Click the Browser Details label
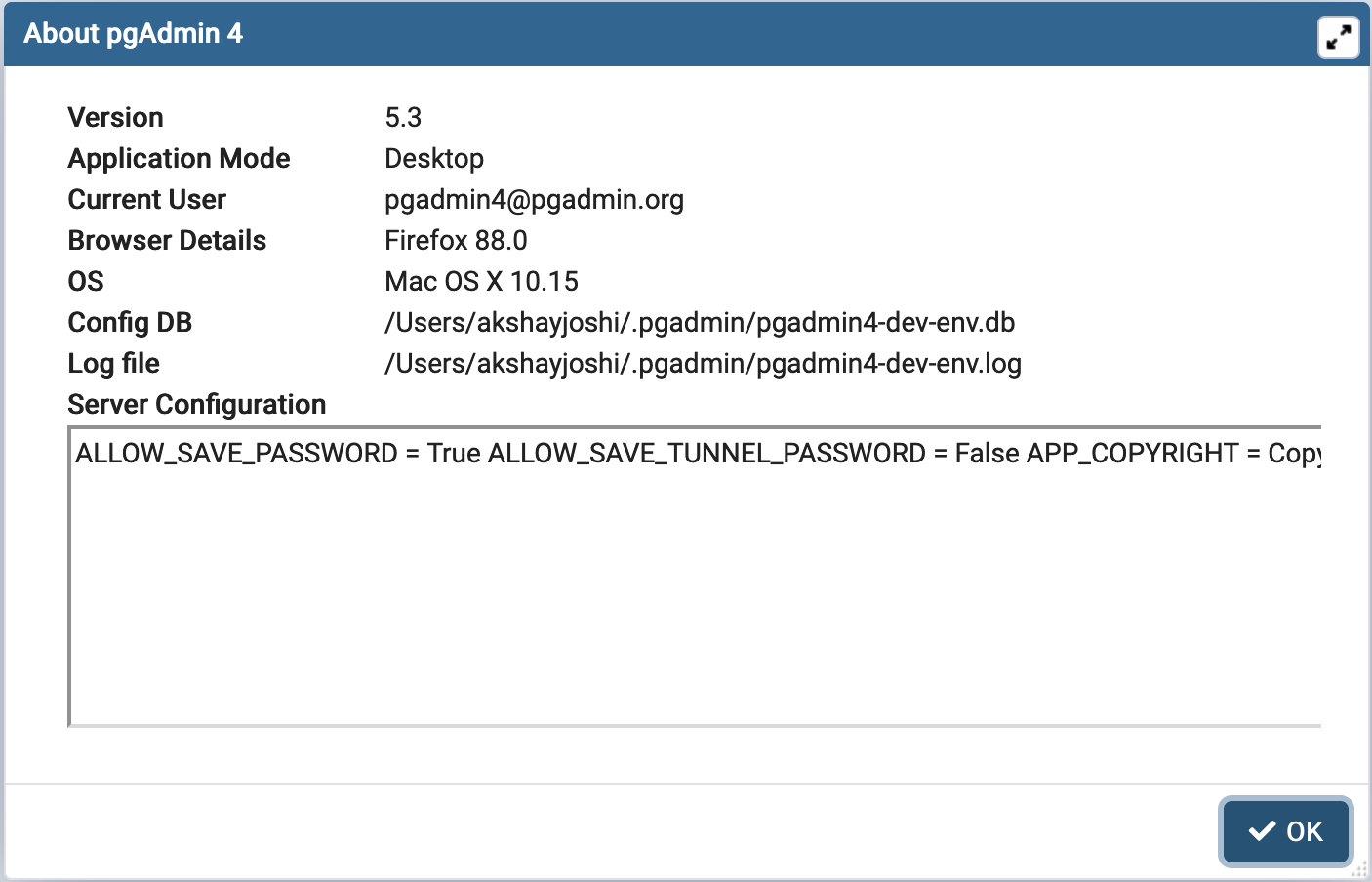Screen dimensions: 1372x882 (167, 241)
